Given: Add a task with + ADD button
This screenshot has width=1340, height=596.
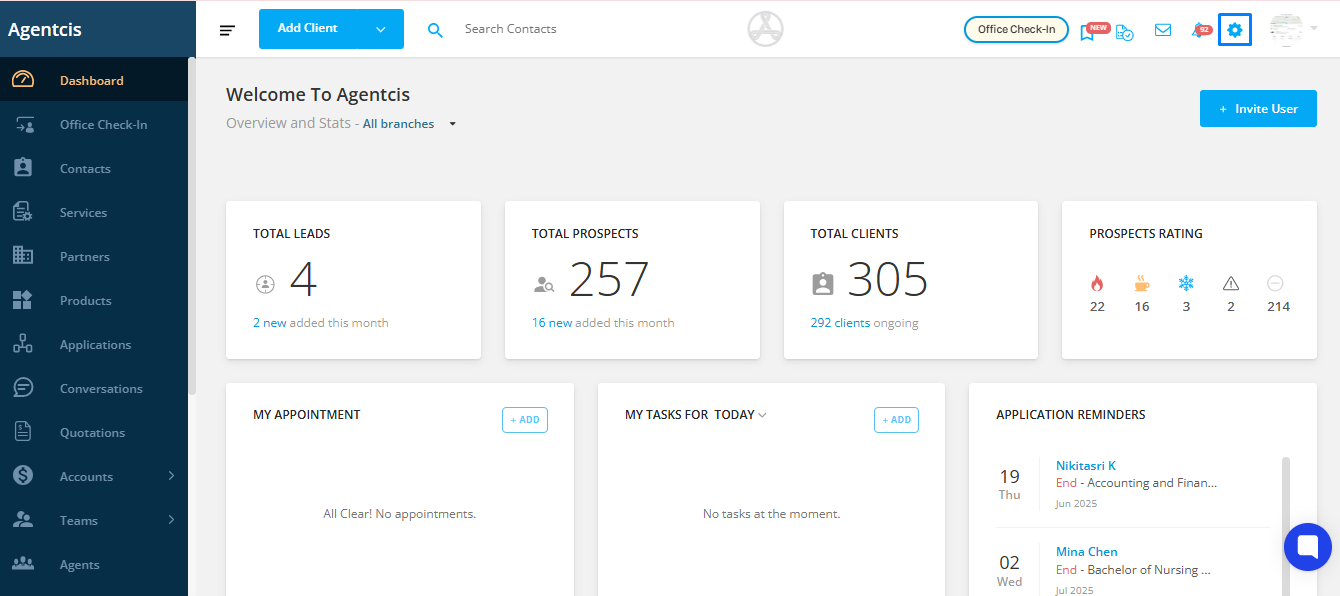Looking at the screenshot, I should 896,420.
